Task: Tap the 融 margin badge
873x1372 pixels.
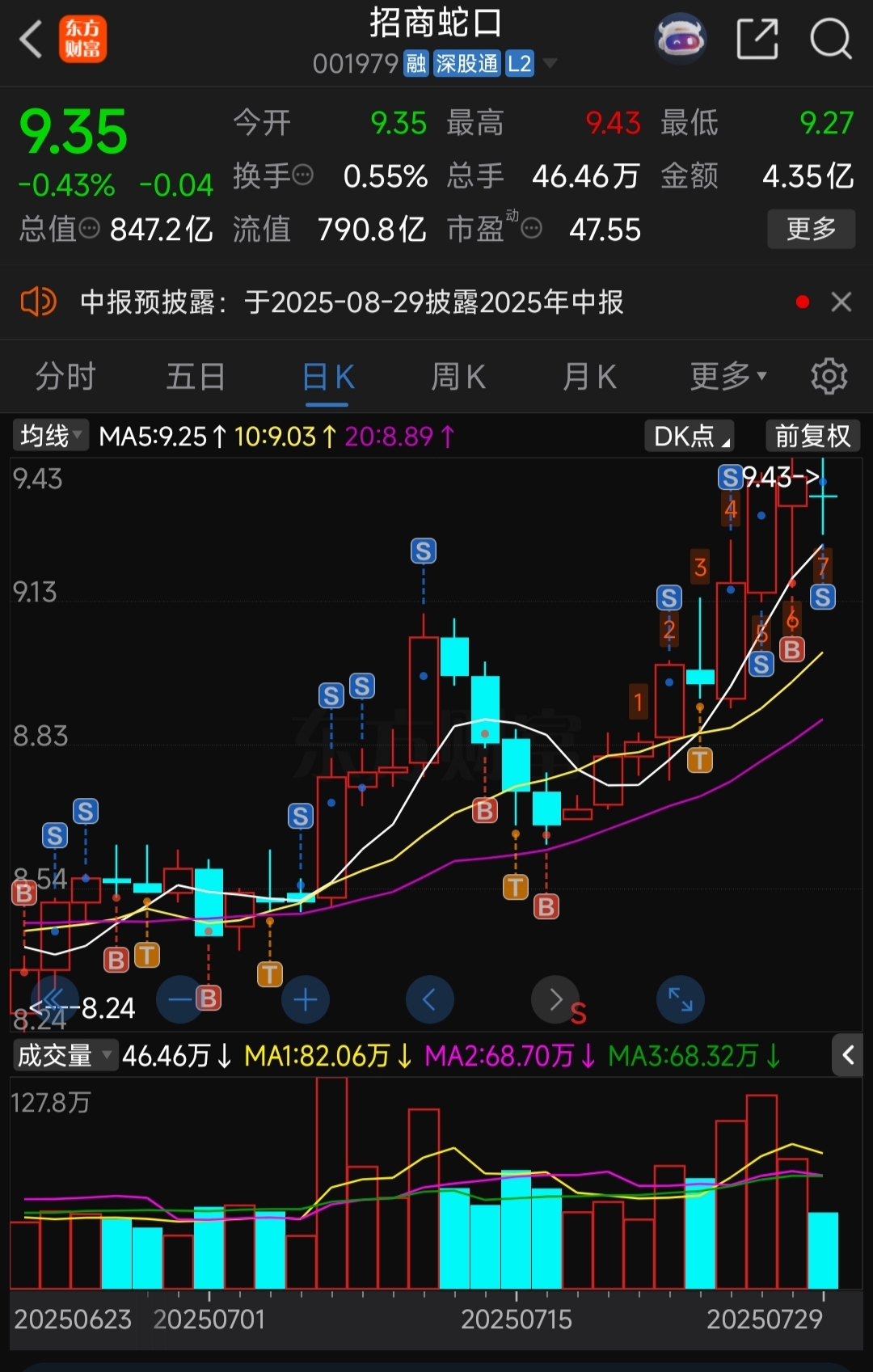Action: click(x=415, y=63)
